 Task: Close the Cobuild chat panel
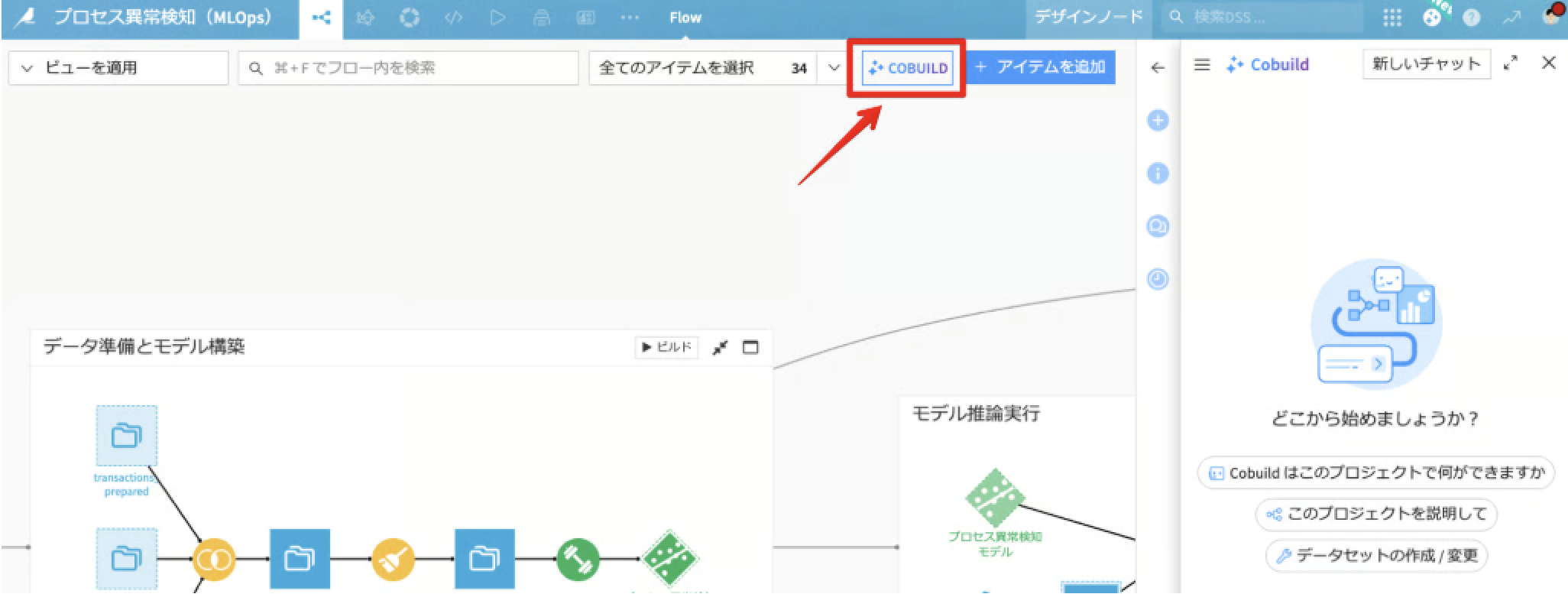tap(1549, 63)
